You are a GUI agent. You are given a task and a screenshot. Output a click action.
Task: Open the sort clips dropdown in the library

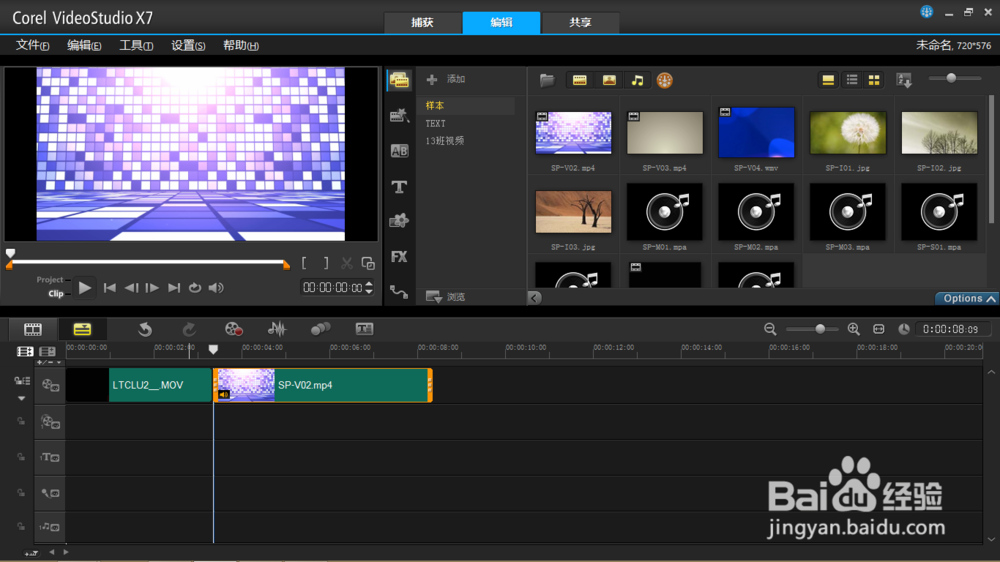pos(904,80)
